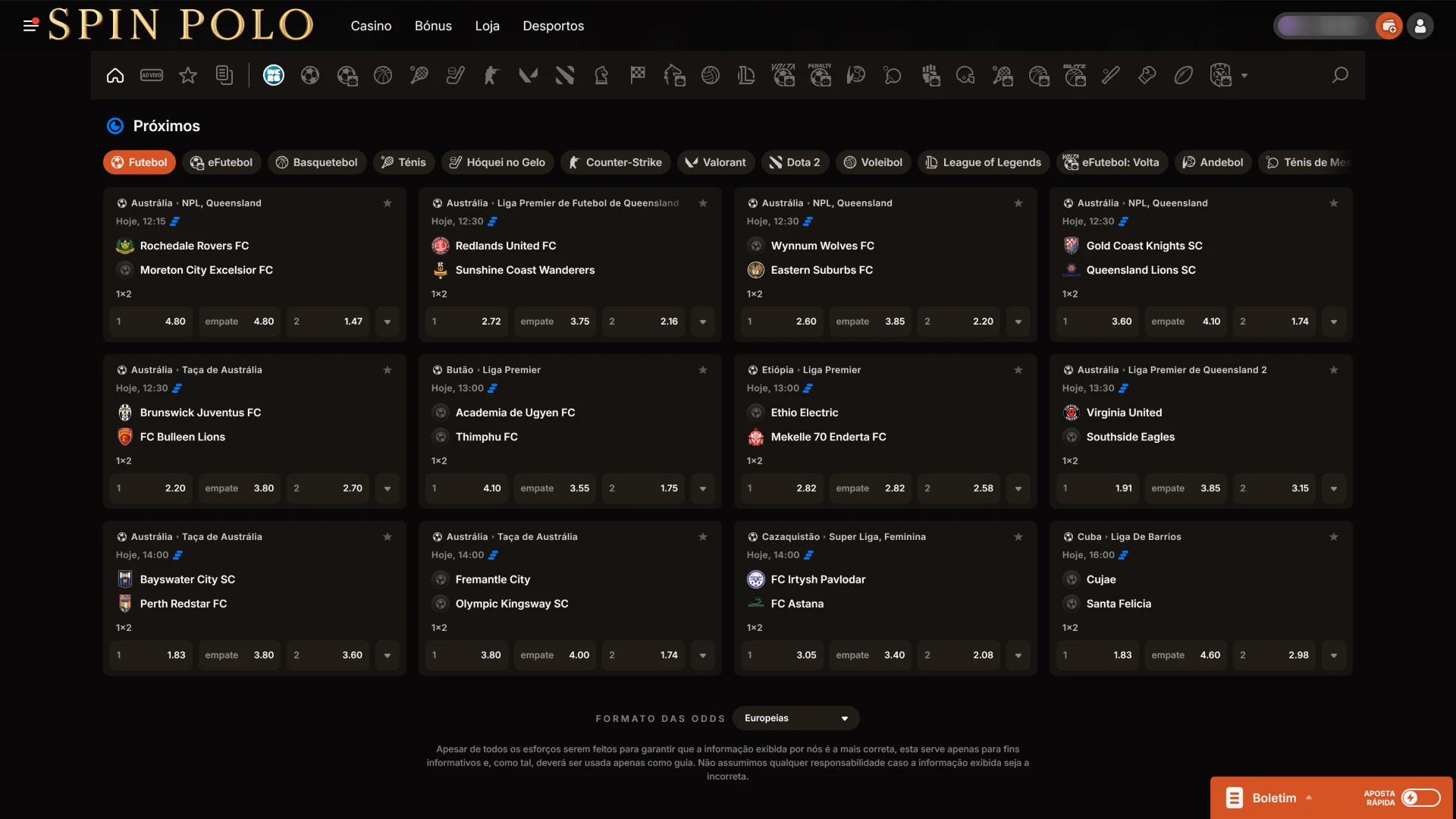Select the boxing glove icon in toolbar

tap(1147, 75)
